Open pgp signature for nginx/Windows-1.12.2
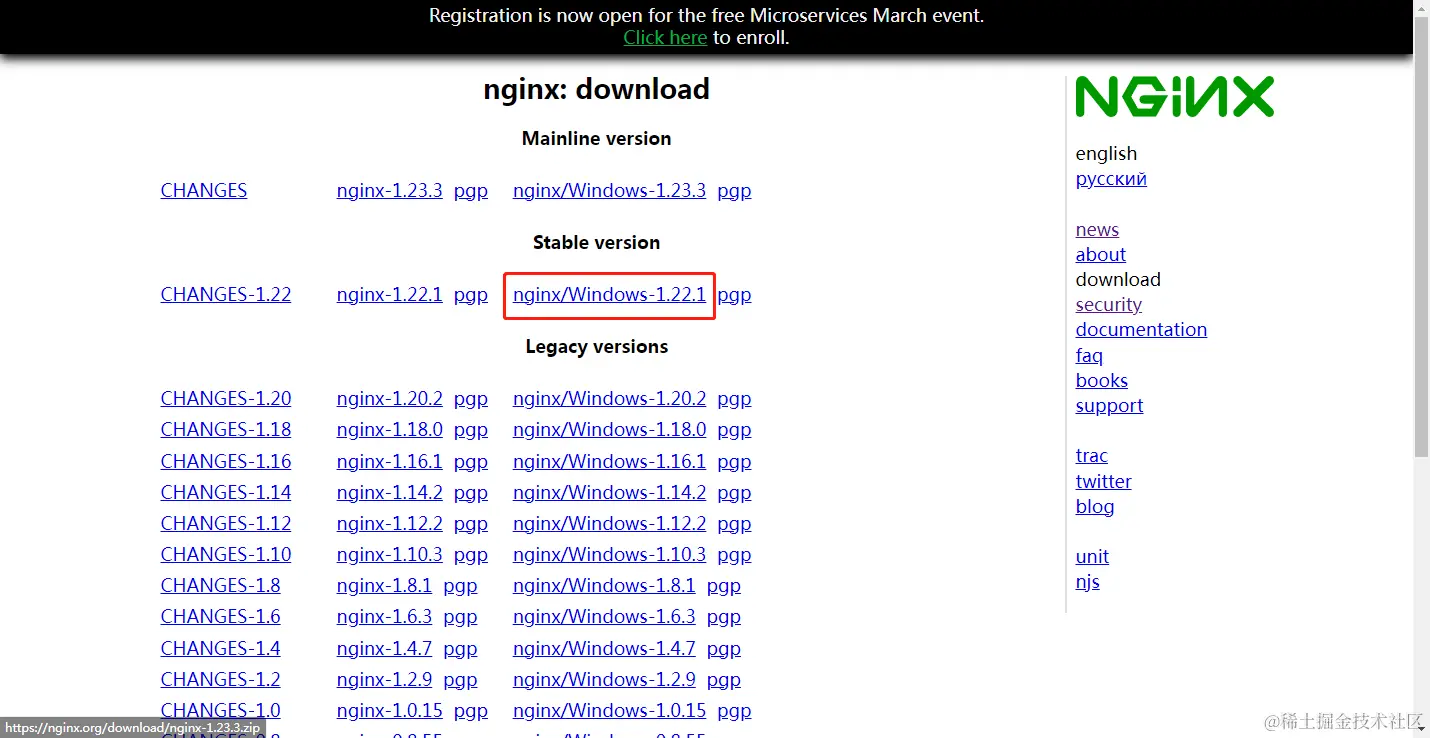1430x738 pixels. click(x=734, y=524)
